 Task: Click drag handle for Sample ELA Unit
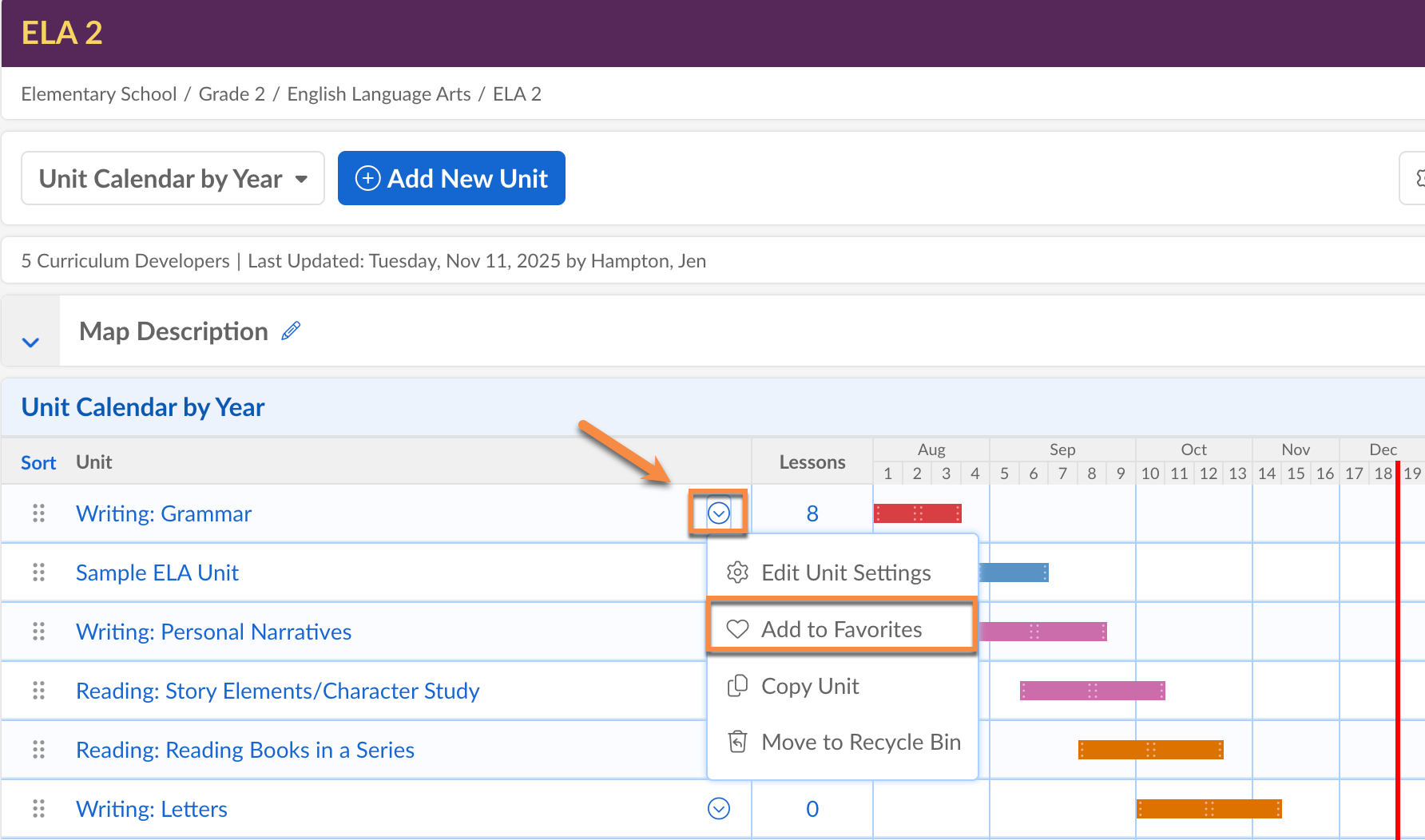tap(38, 573)
